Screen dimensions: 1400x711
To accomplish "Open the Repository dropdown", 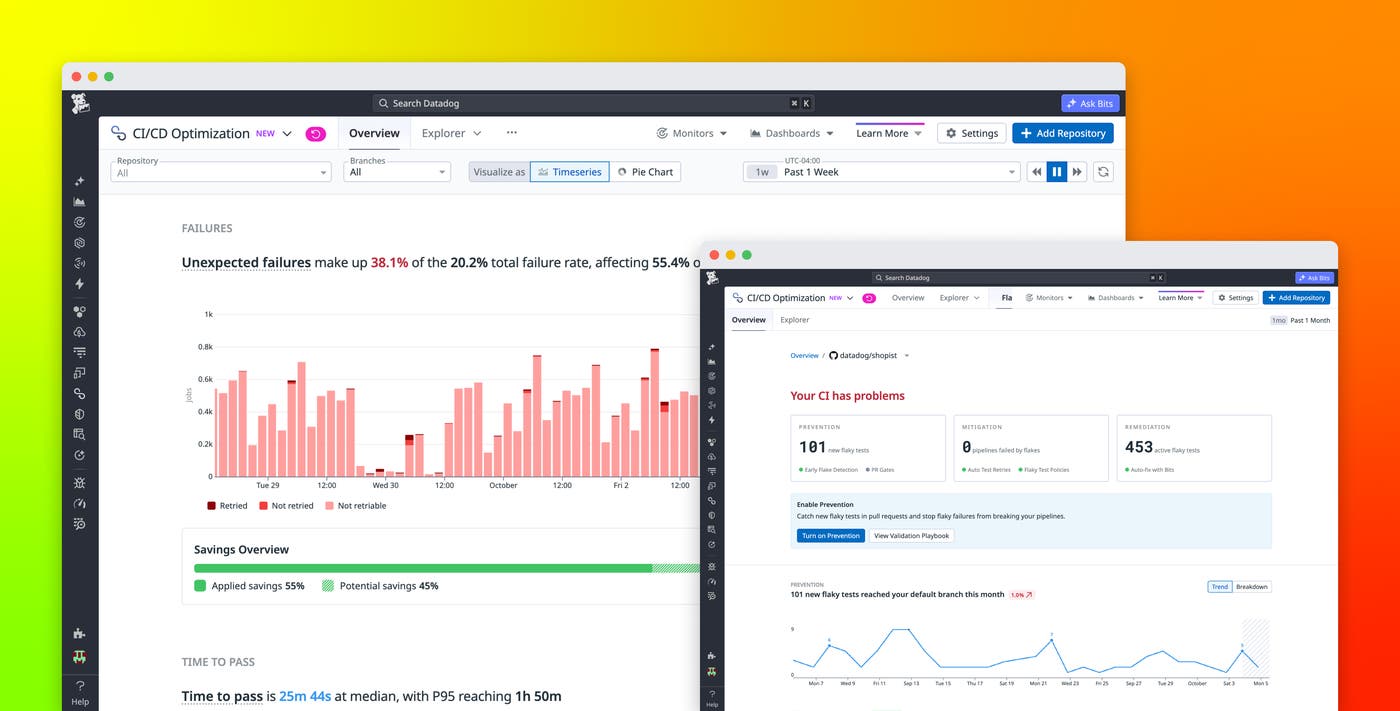I will point(220,172).
